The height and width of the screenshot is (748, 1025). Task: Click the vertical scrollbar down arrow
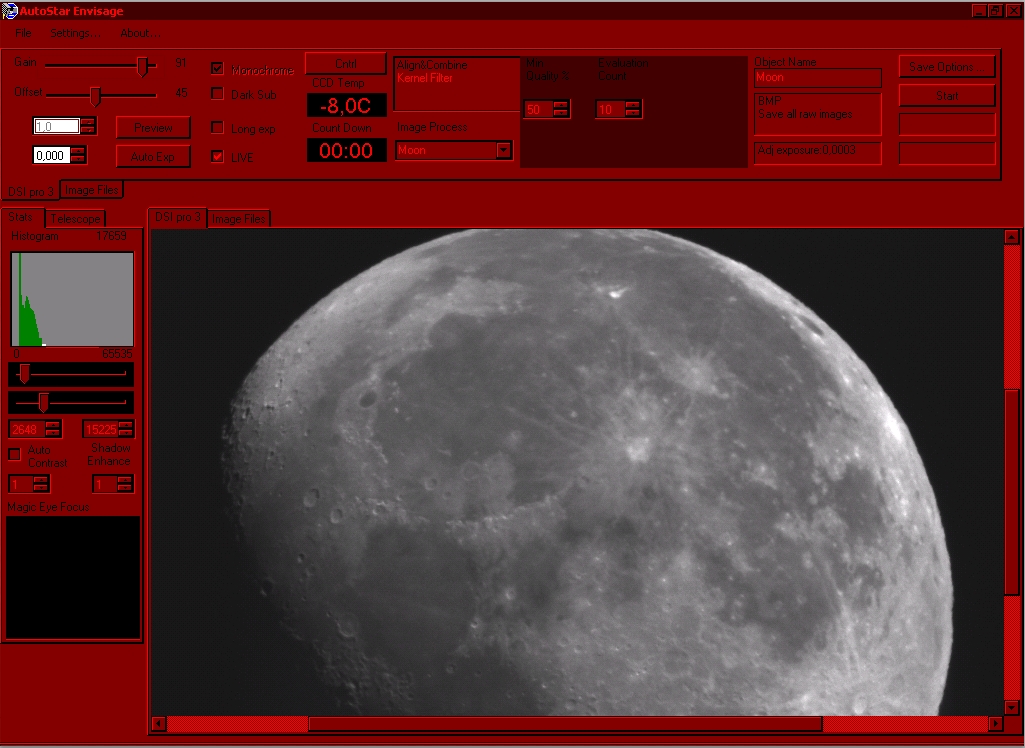pyautogui.click(x=1011, y=707)
